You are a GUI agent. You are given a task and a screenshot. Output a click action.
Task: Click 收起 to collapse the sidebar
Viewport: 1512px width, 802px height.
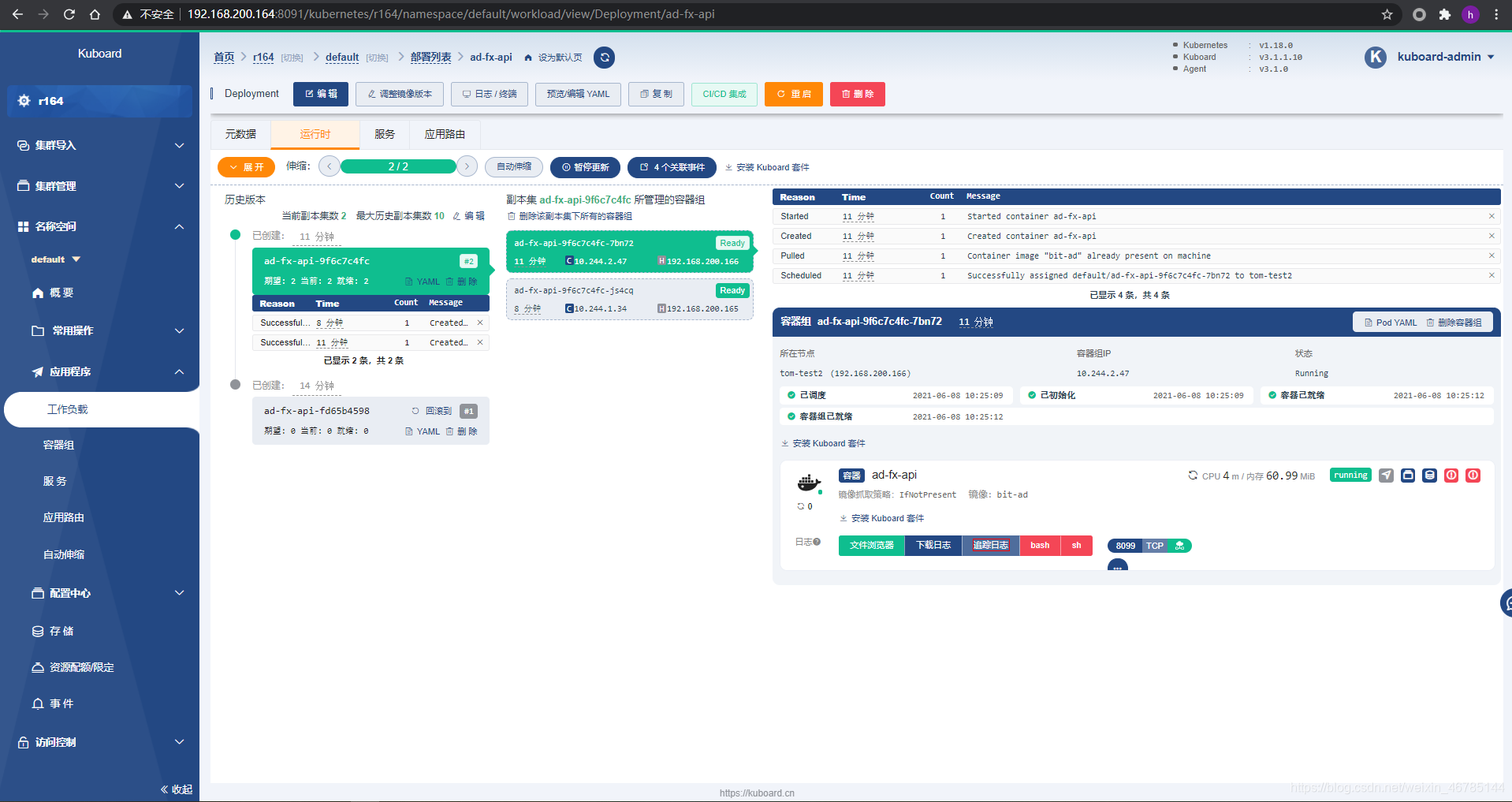177,789
